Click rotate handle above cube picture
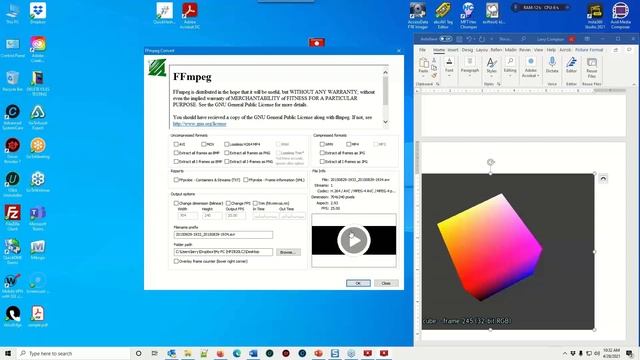This screenshot has width=640, height=360. click(x=491, y=162)
